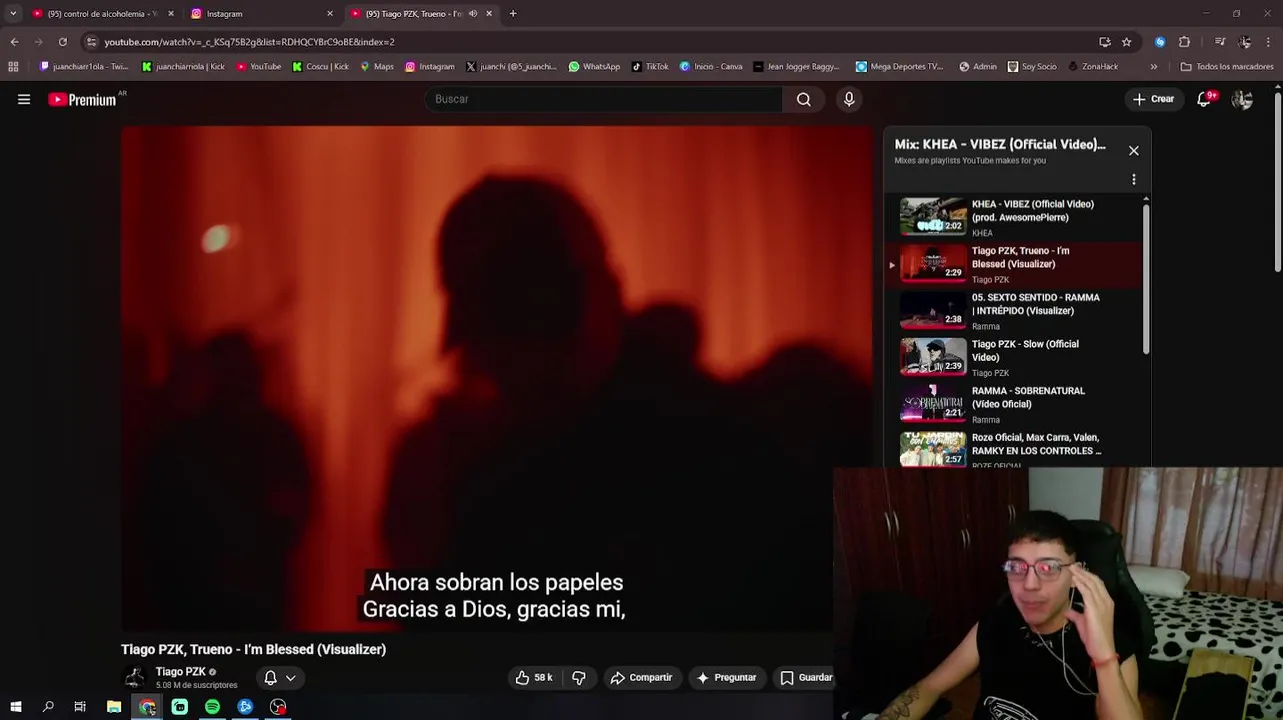The image size is (1283, 720).
Task: Switch to the Instagram tab
Action: (260, 14)
